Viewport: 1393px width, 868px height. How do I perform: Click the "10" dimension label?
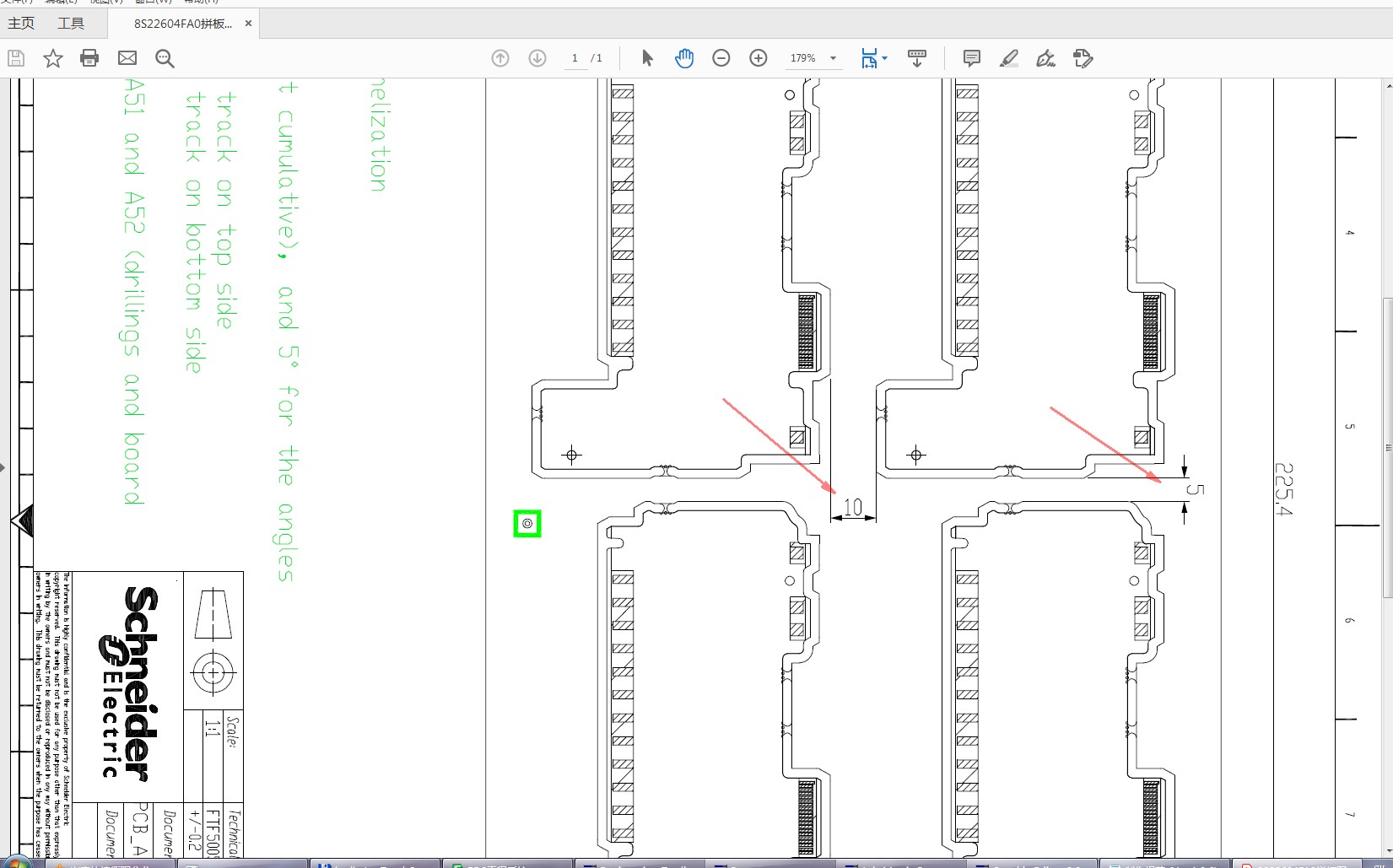point(853,507)
